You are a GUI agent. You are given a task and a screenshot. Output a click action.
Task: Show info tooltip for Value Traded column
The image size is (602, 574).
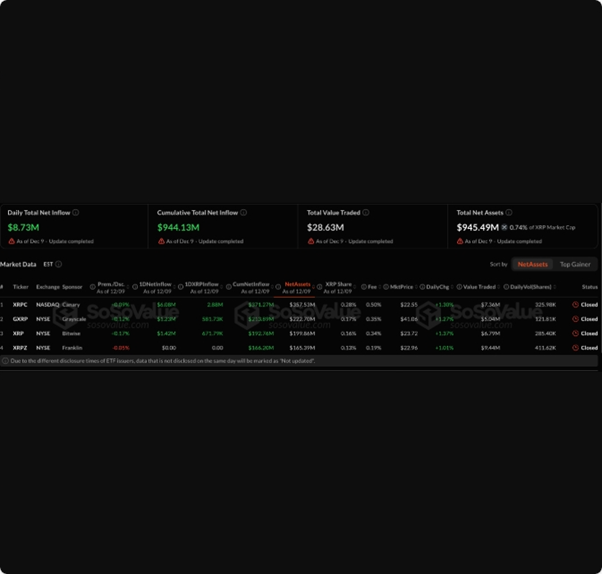click(459, 287)
